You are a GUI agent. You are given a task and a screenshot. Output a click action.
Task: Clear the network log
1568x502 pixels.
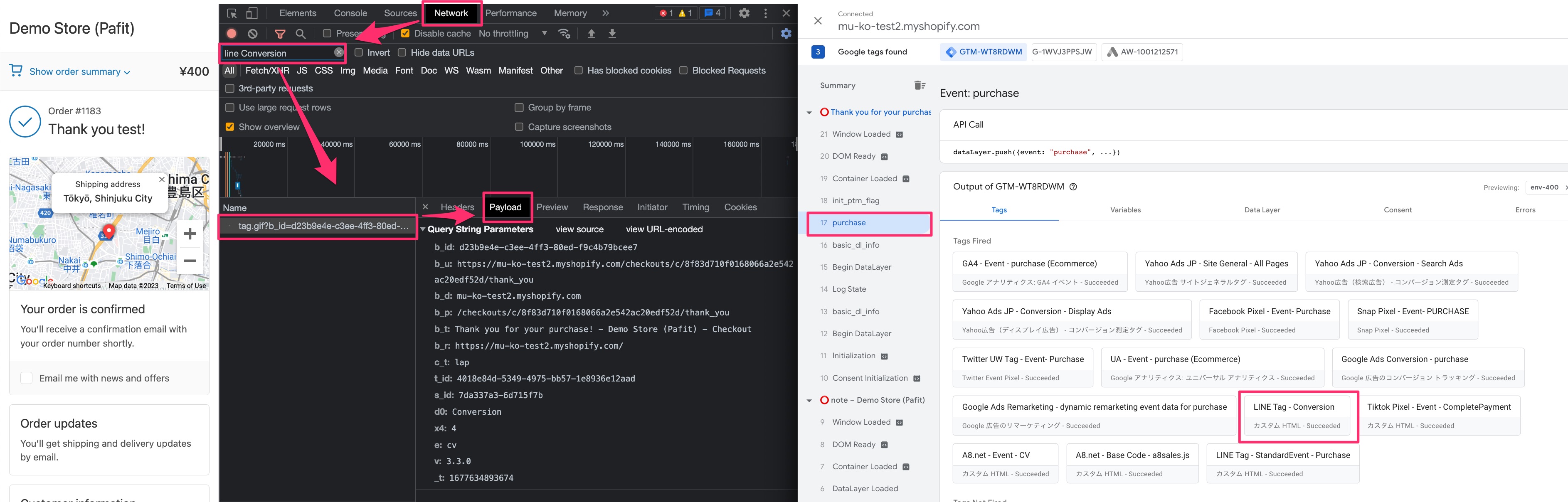pyautogui.click(x=253, y=34)
